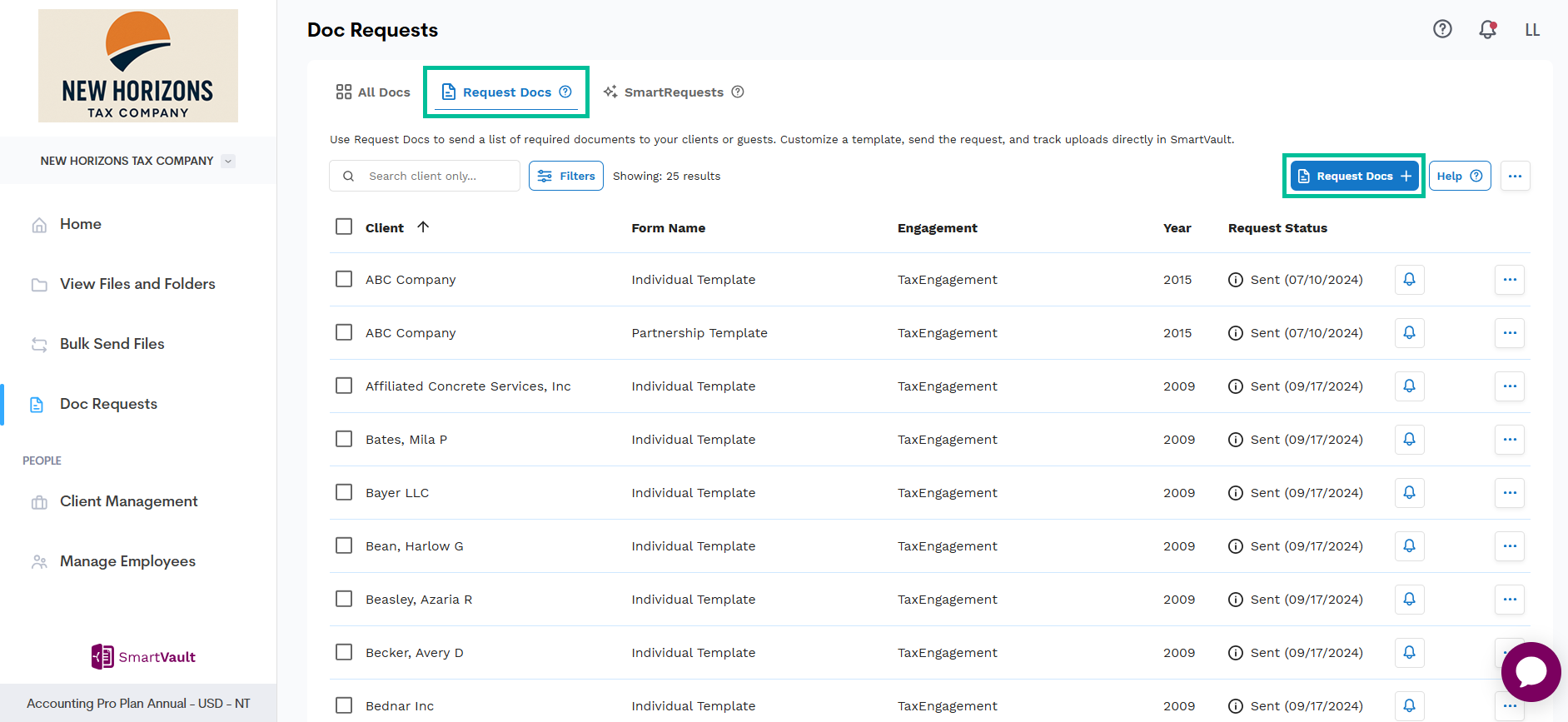Click reminder bell for Affiliated Concrete Services
The height and width of the screenshot is (722, 1568).
(1409, 386)
